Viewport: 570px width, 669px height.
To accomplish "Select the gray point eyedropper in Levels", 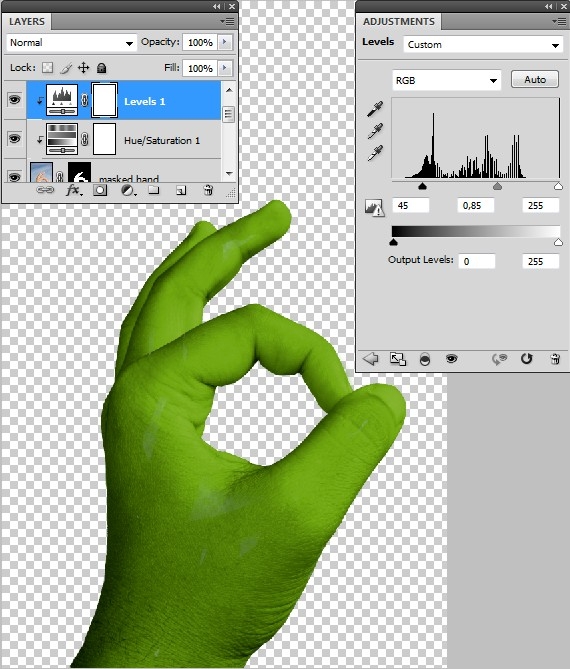I will tap(375, 131).
